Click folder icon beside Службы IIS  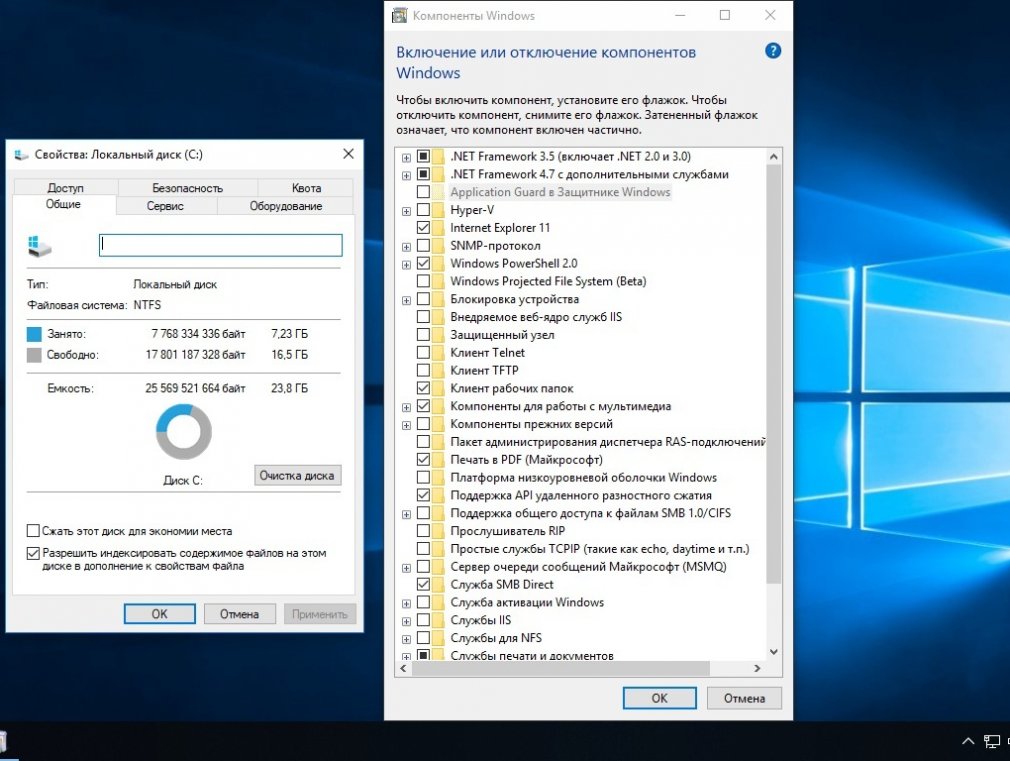point(439,620)
